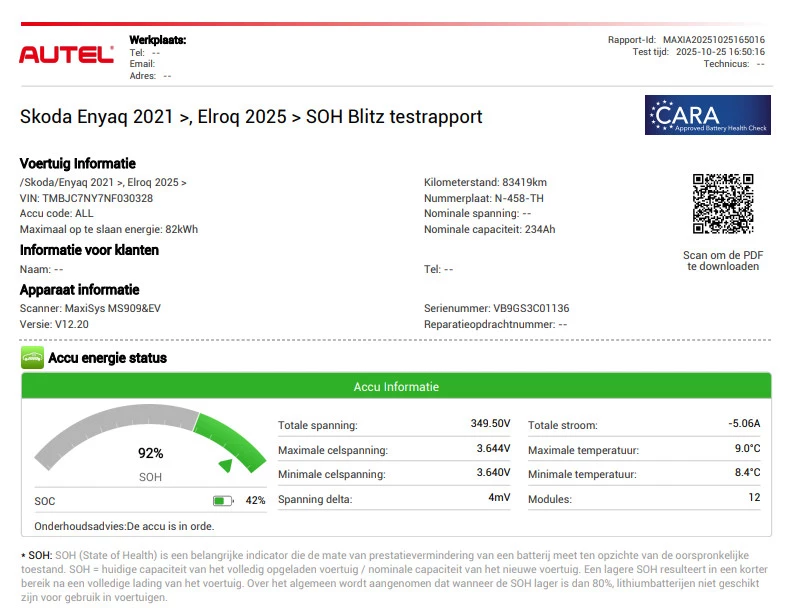Click the Maximale temperatuur value 9.0°C
The image size is (792, 610).
748,448
